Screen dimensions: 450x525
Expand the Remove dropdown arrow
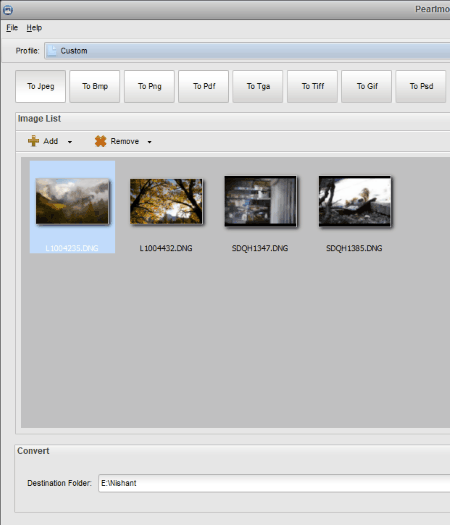click(x=149, y=142)
